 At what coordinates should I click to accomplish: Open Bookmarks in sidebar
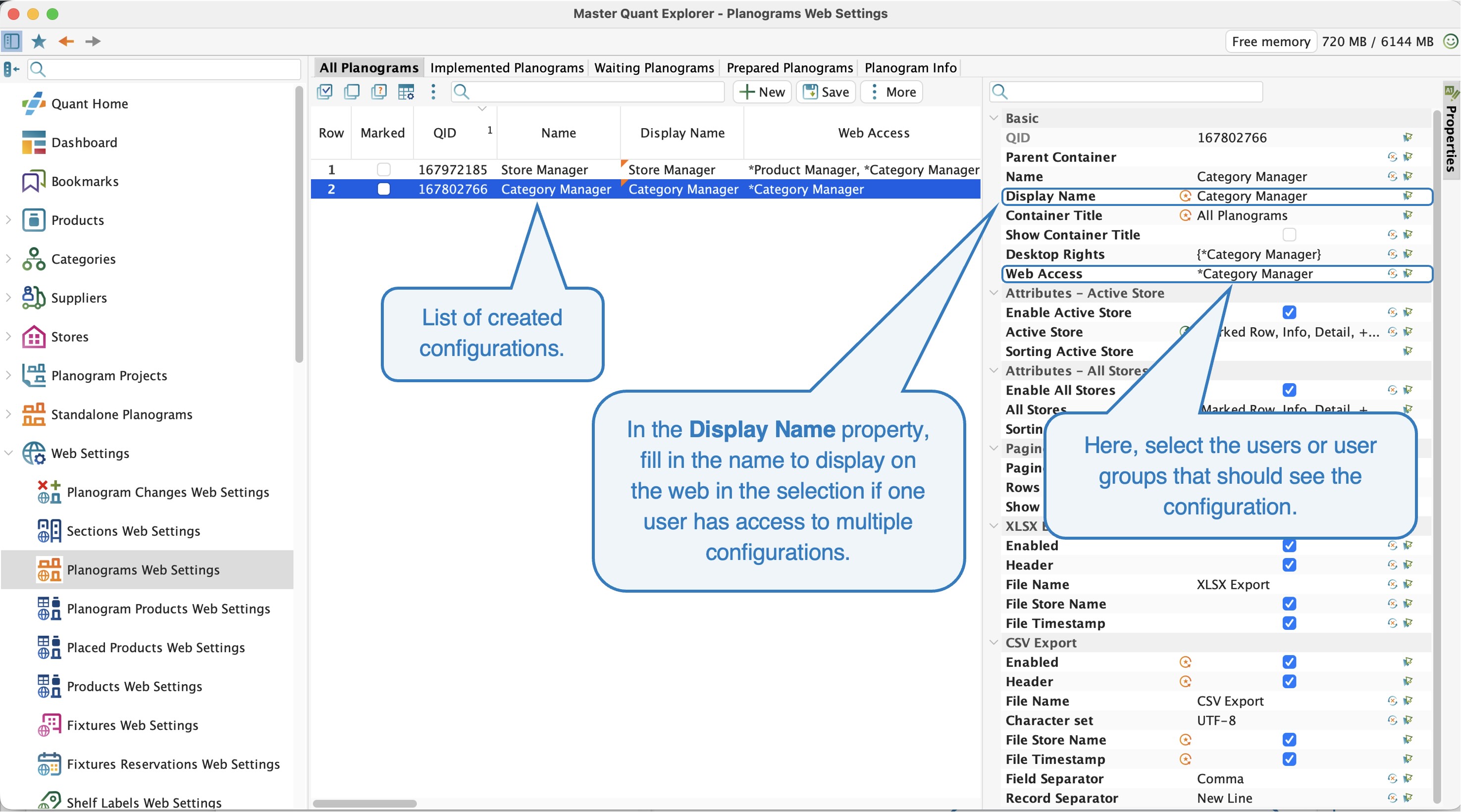click(x=85, y=181)
